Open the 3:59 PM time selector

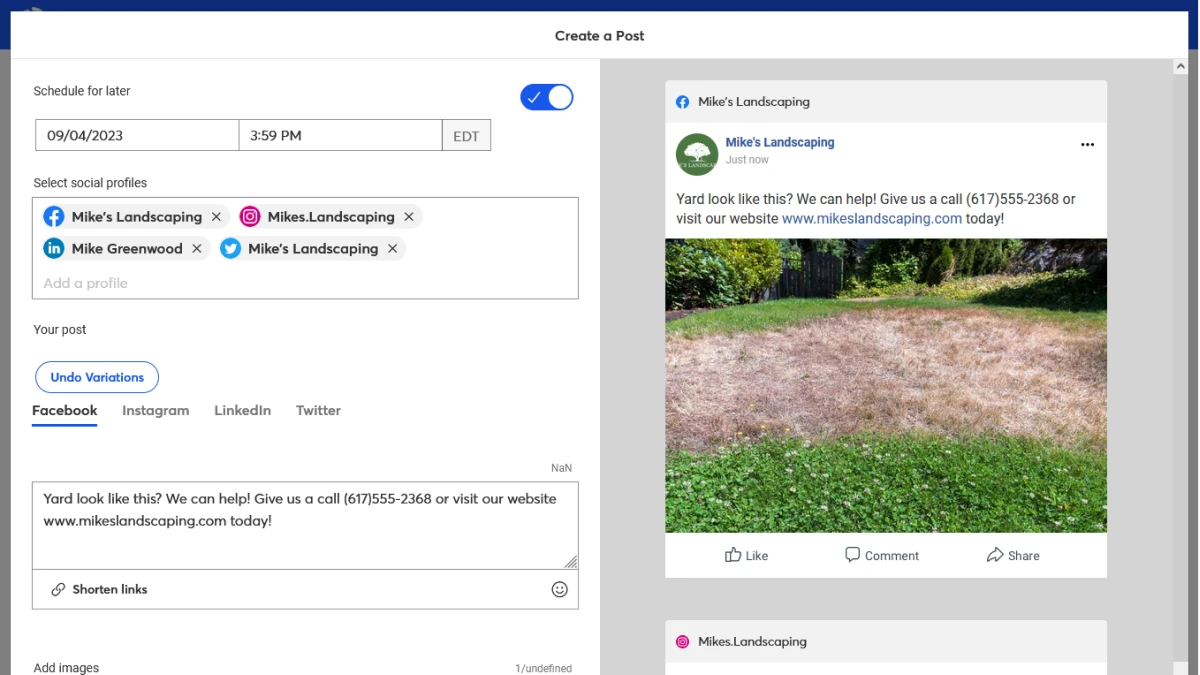pos(340,135)
